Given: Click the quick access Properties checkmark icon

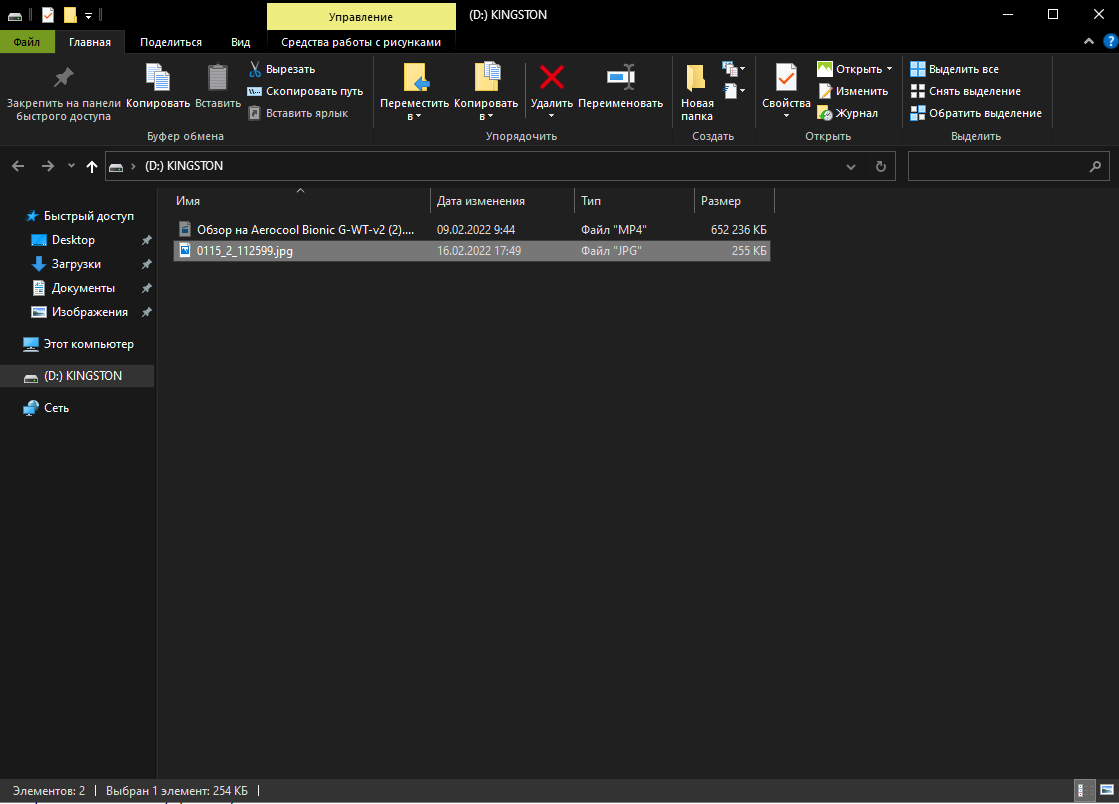Looking at the screenshot, I should (x=48, y=15).
